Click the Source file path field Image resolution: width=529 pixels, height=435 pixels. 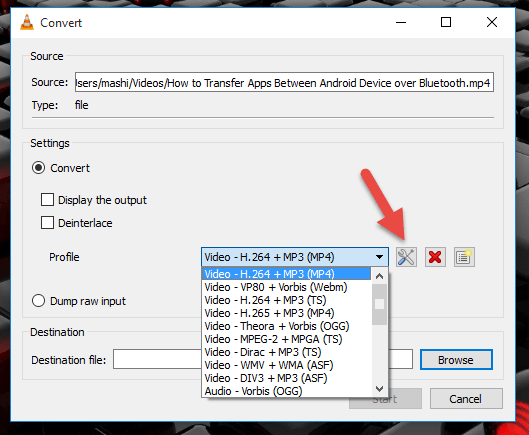click(x=284, y=82)
